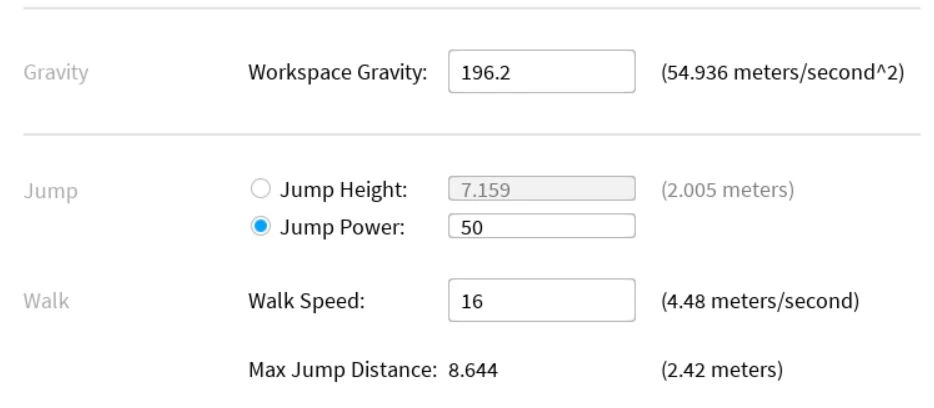Click the Jump section heading
934x408 pixels.
click(44, 190)
